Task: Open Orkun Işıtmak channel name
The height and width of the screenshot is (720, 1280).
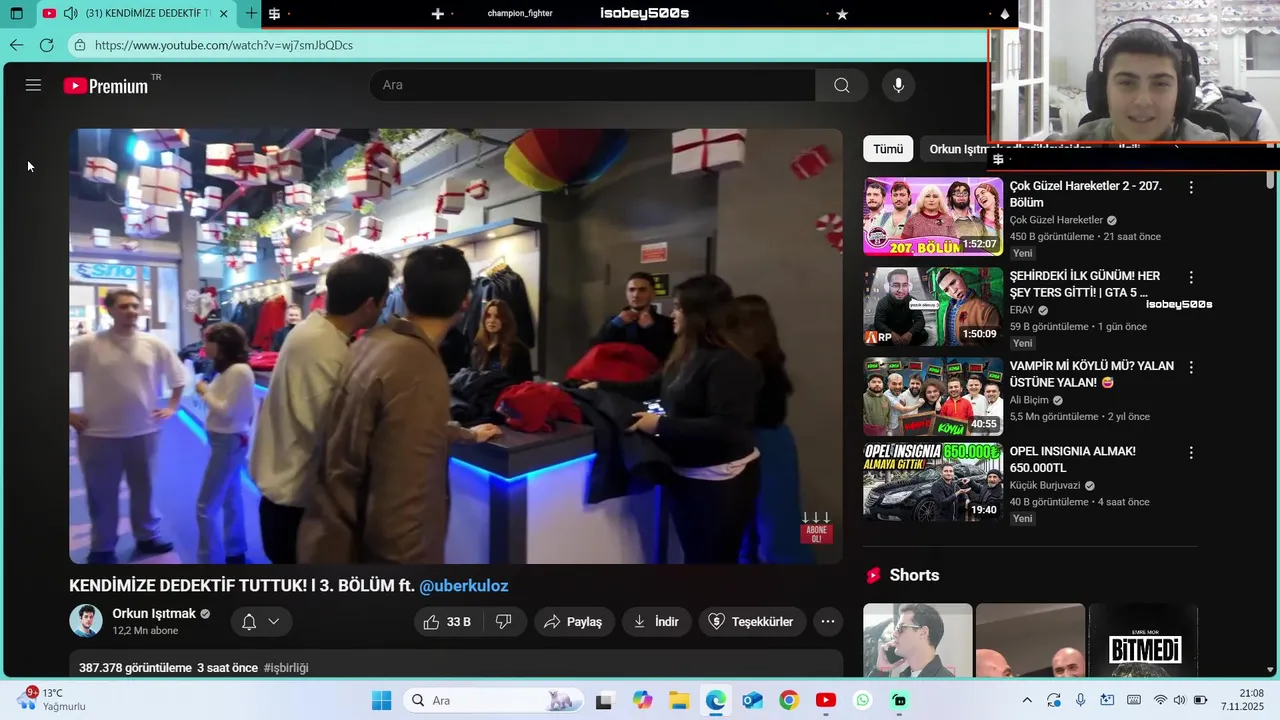Action: [154, 614]
